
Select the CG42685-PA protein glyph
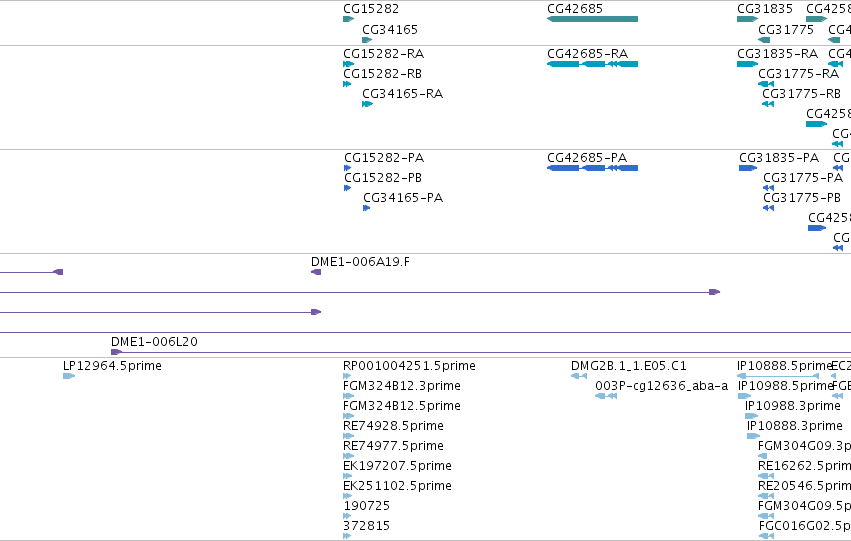pos(592,168)
